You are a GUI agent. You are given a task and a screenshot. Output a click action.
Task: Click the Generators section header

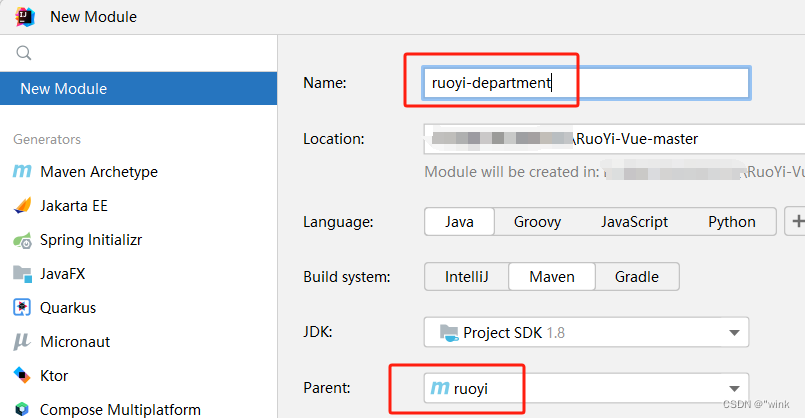[47, 139]
